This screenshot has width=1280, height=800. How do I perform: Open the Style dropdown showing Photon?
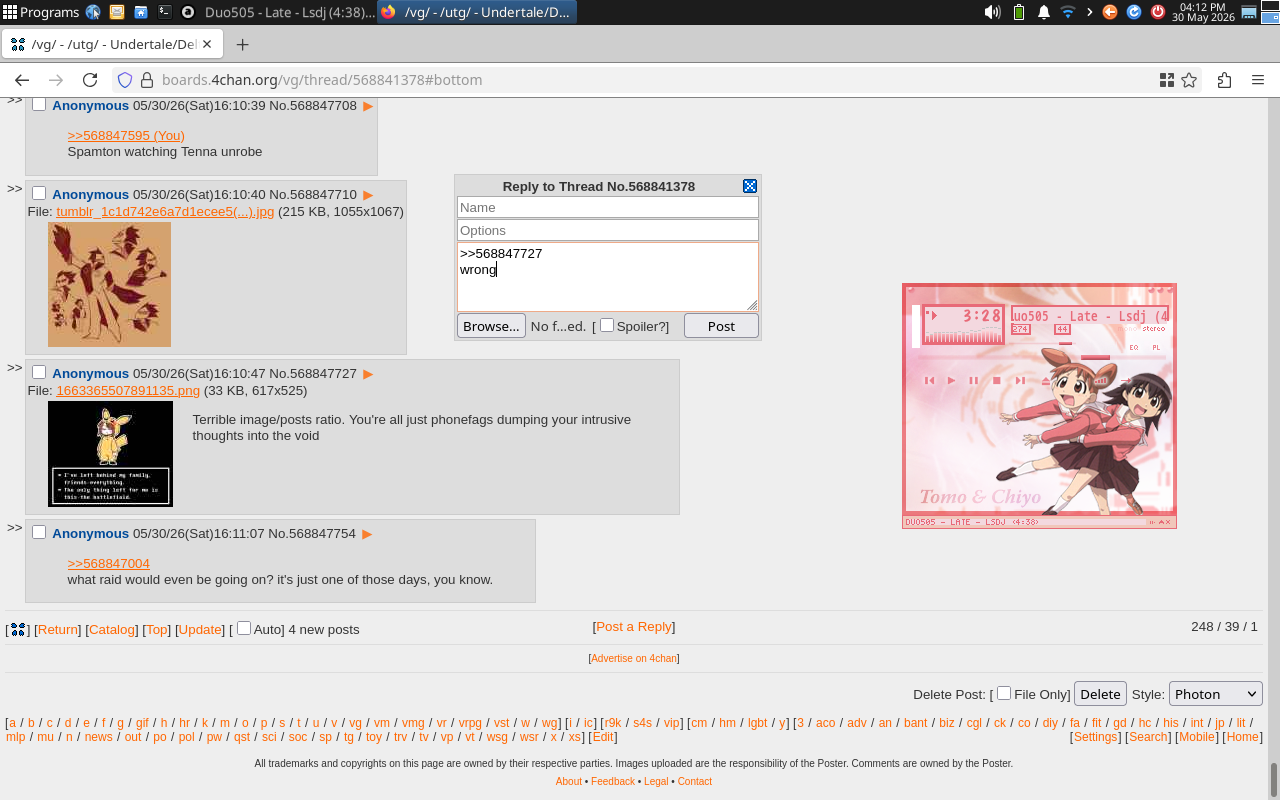(1216, 694)
